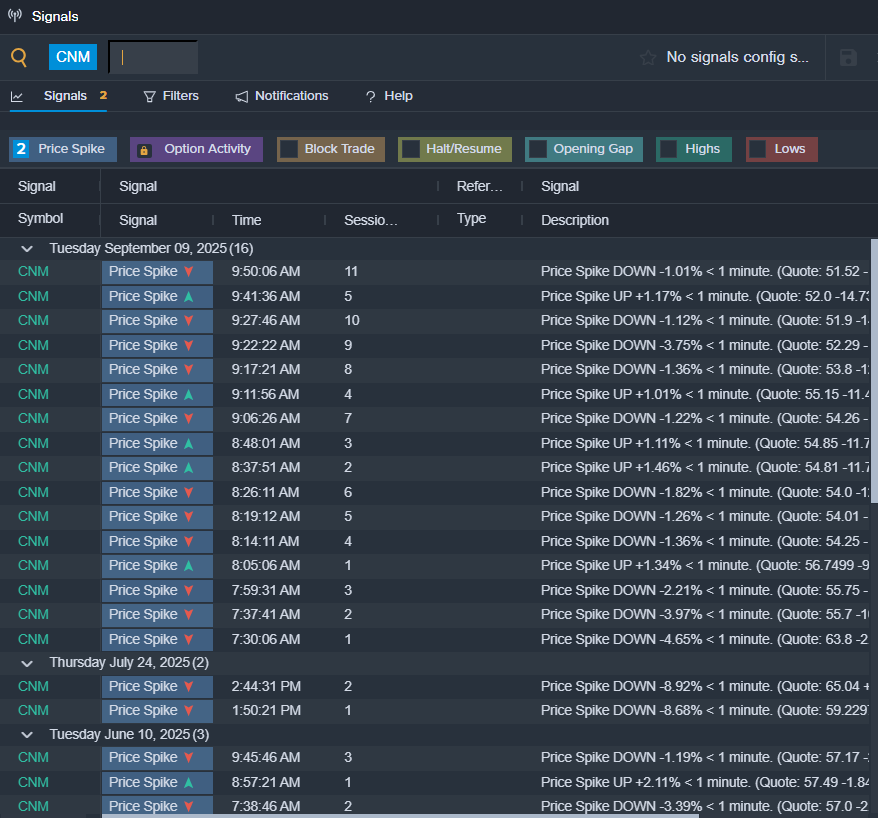This screenshot has width=878, height=818.
Task: Click down arrow in 9:50:06 AM row
Action: click(x=189, y=272)
